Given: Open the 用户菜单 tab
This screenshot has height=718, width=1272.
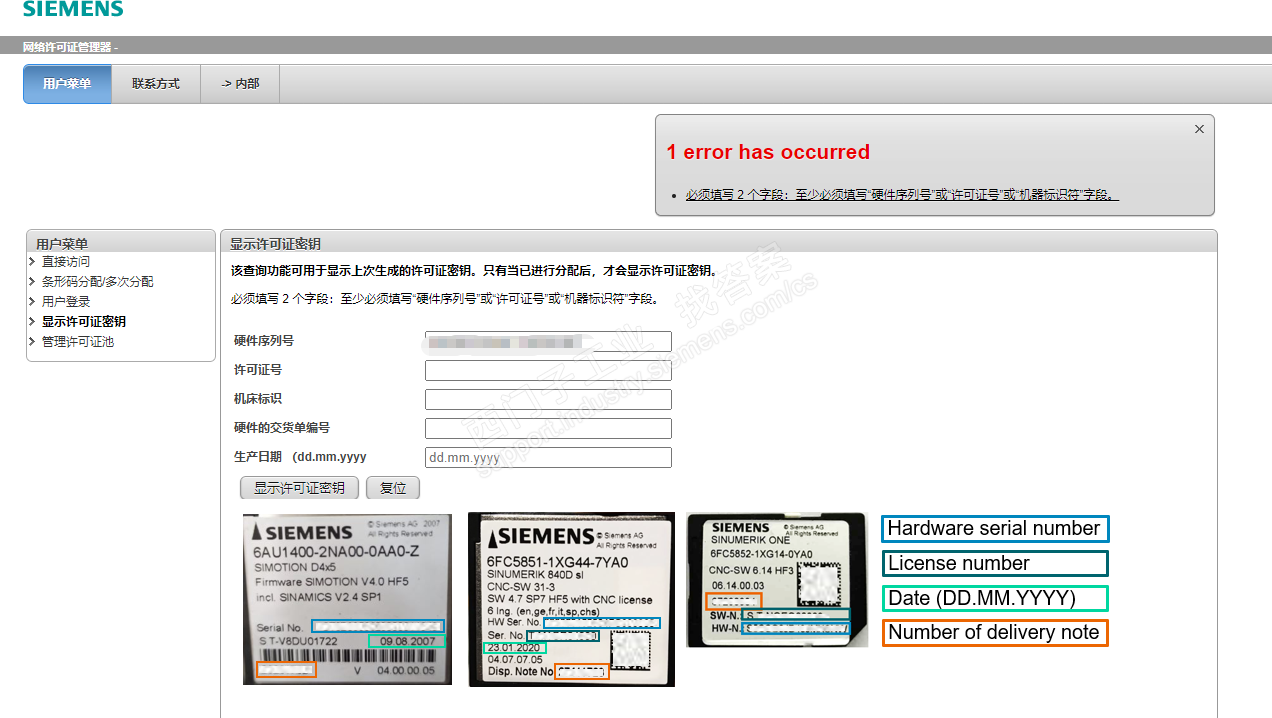Looking at the screenshot, I should (67, 84).
